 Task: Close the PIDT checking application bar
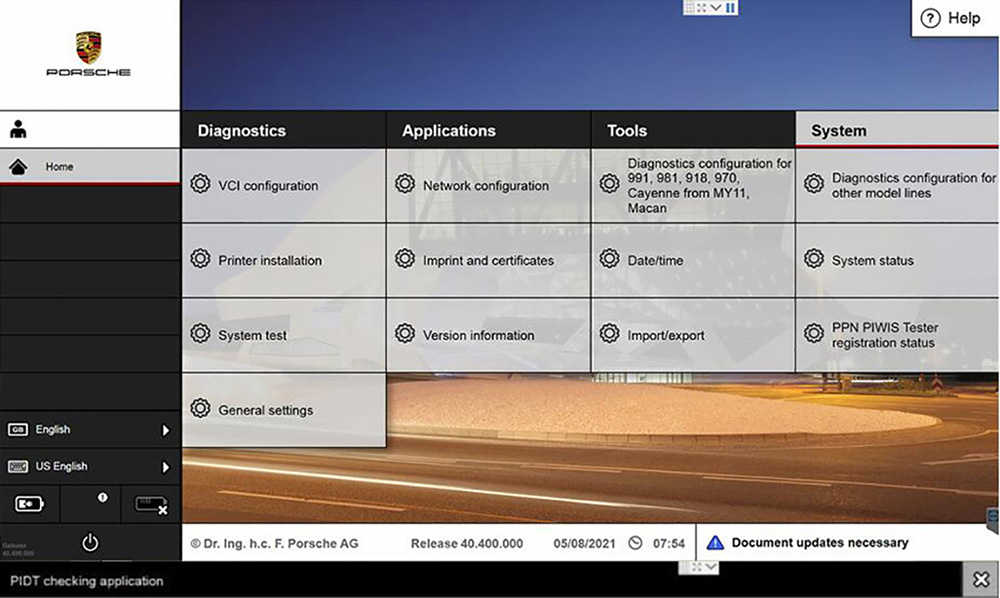pos(981,580)
